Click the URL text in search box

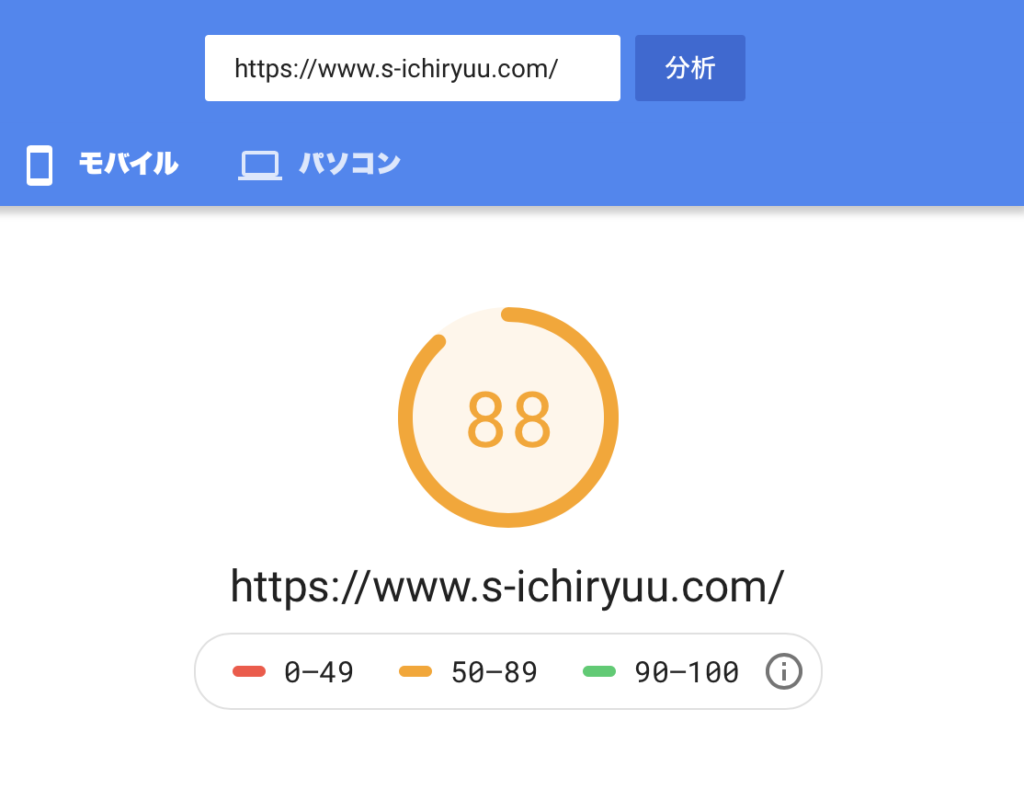tap(396, 69)
